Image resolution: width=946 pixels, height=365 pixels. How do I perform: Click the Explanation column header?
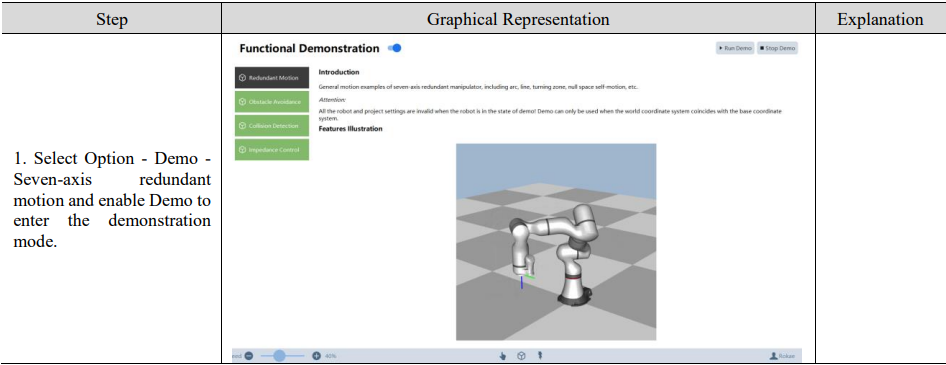pos(880,19)
